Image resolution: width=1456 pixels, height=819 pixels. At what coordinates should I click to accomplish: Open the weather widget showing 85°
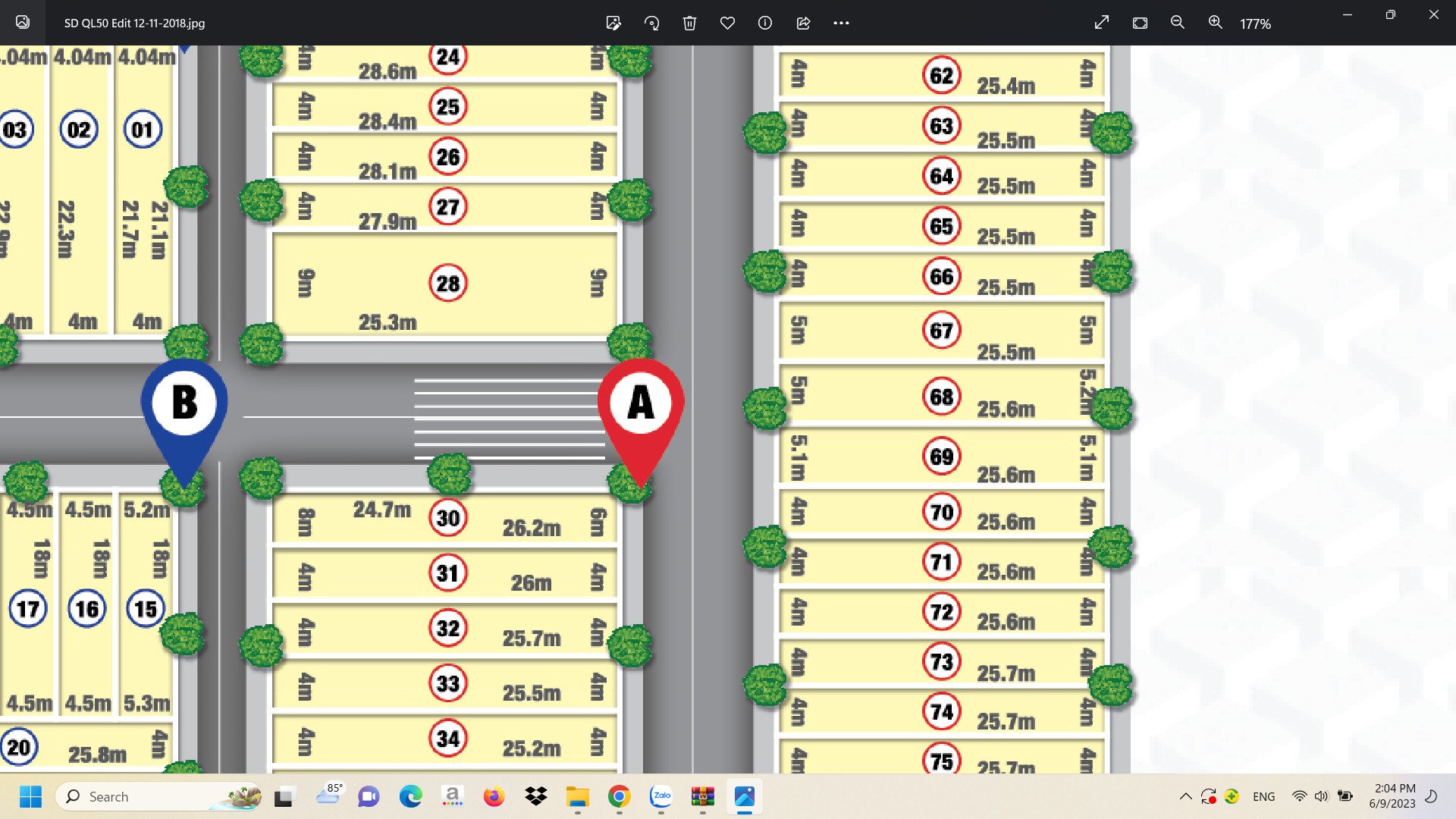coord(329,795)
